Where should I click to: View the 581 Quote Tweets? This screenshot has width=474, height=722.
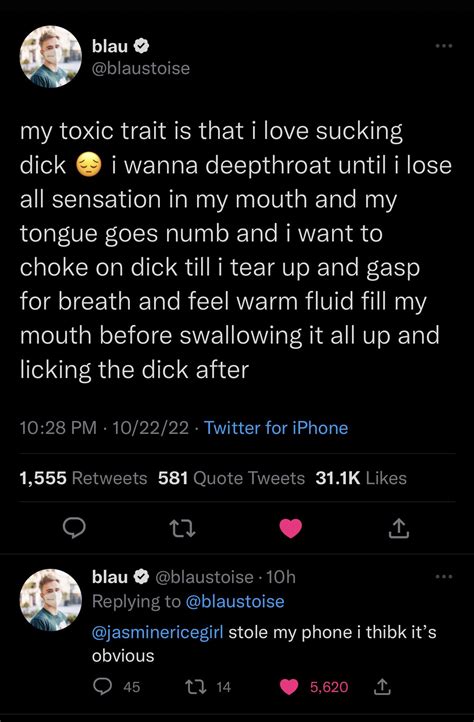[231, 478]
